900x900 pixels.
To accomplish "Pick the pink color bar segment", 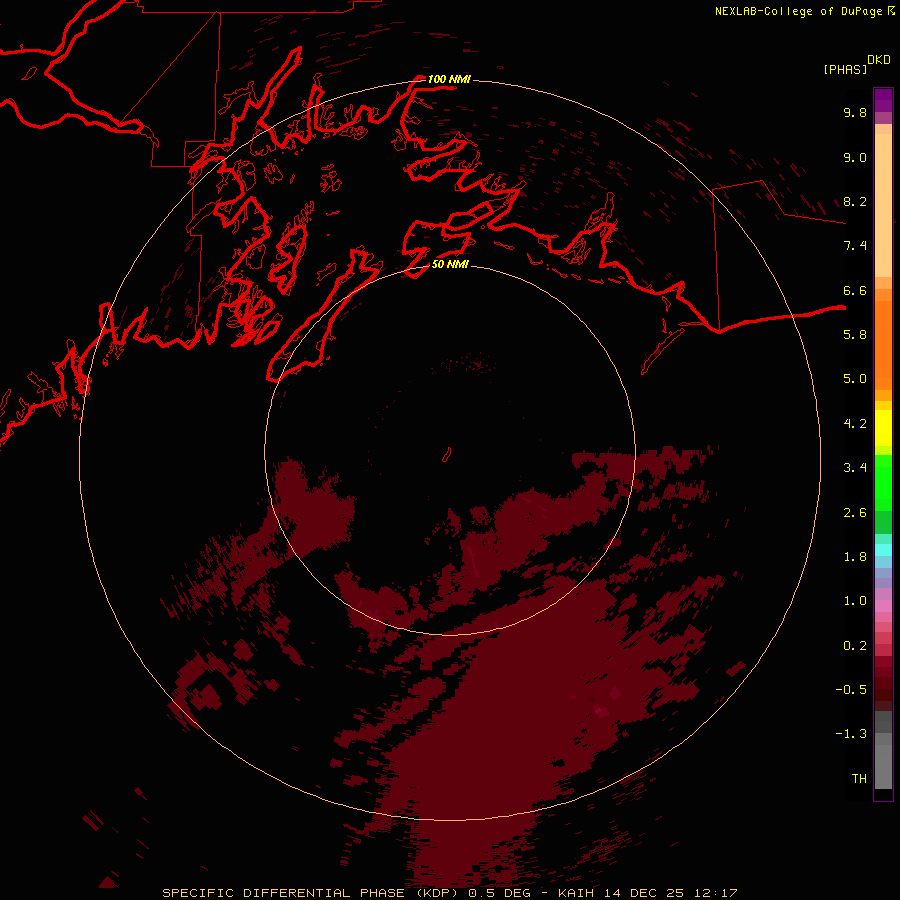I will point(883,606).
